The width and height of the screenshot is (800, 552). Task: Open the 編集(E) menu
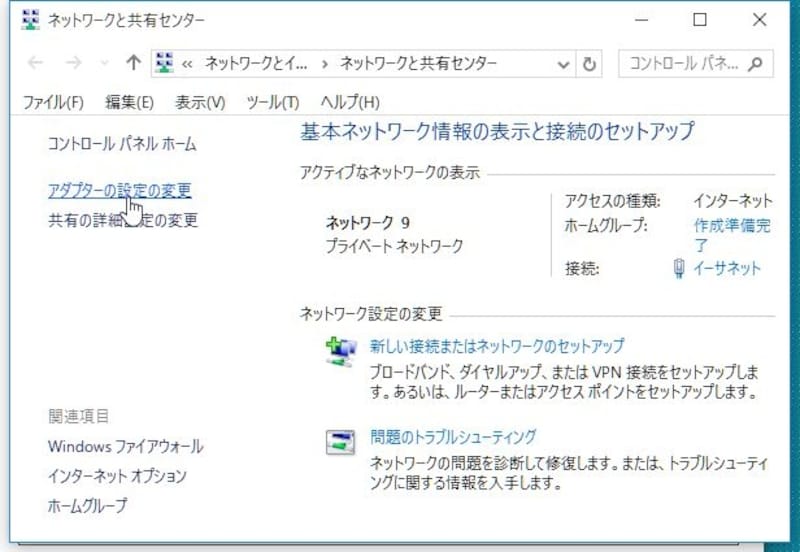[129, 103]
